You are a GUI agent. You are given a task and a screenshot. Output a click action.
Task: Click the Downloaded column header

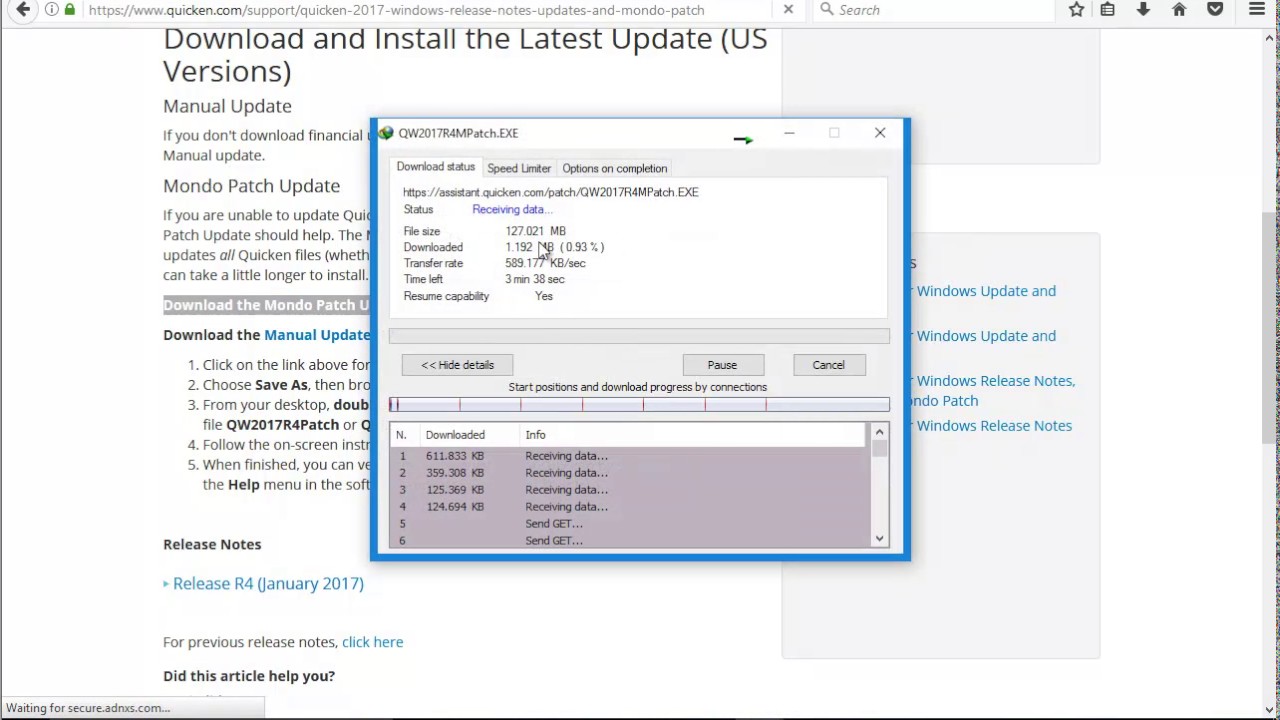point(468,435)
